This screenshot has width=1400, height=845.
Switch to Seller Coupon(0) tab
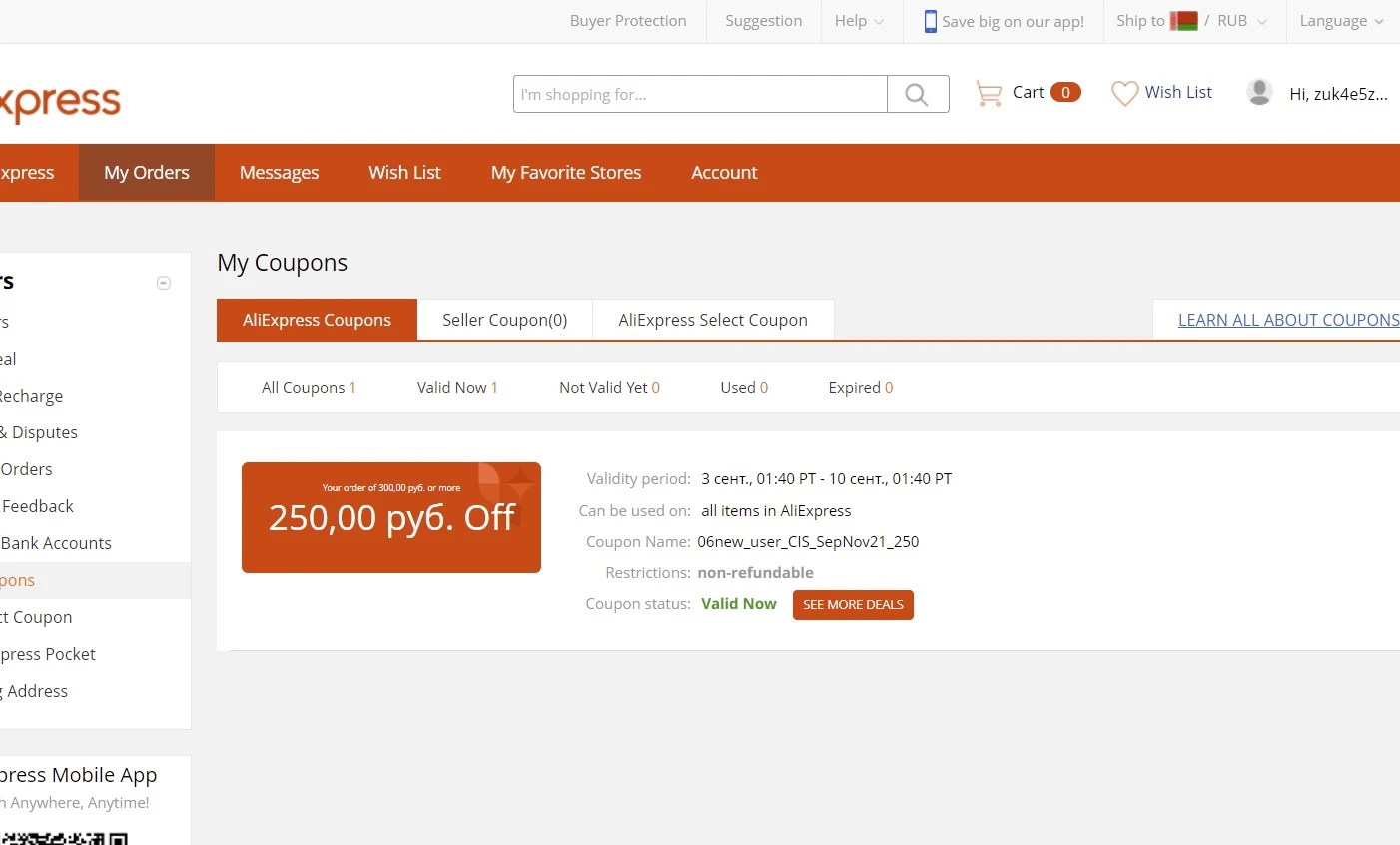pos(505,320)
